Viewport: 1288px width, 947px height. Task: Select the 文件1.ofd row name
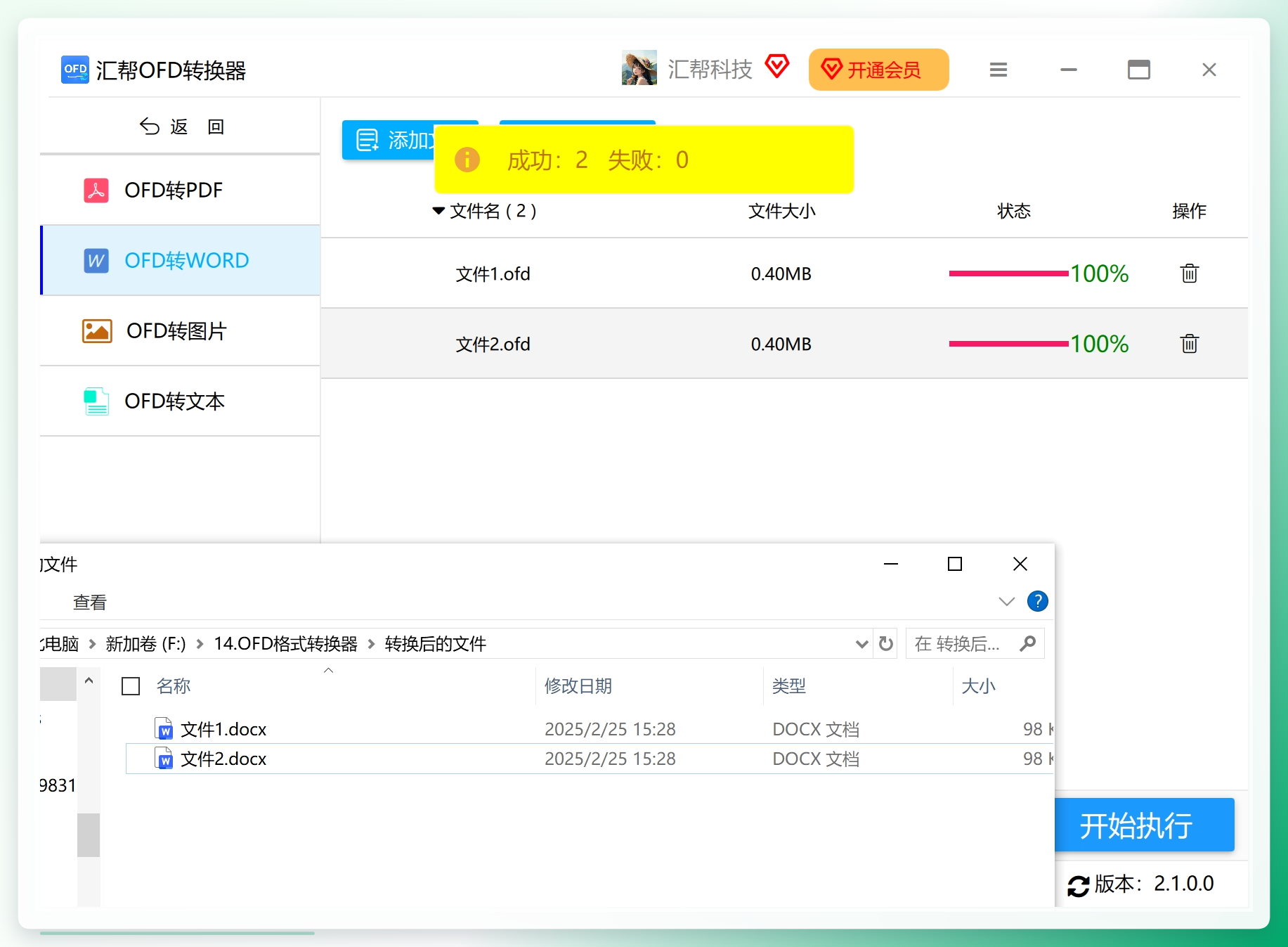click(493, 273)
